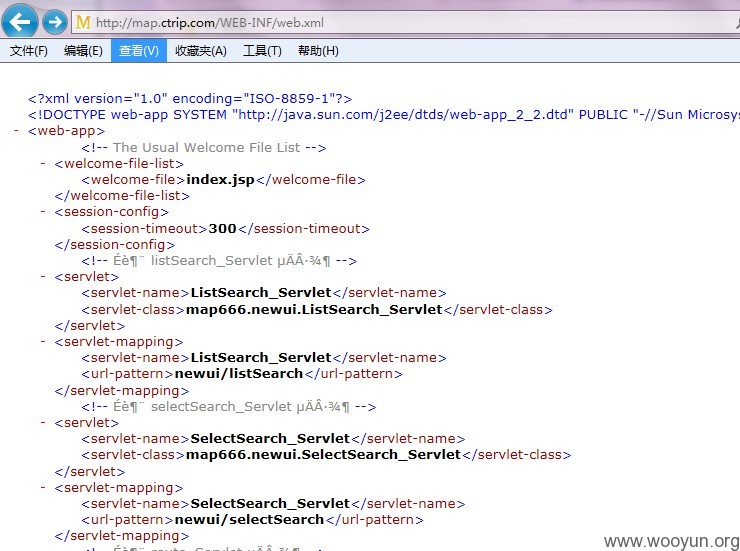Click the session-timeout value 300
Screen dimensions: 740x551
tap(222, 228)
